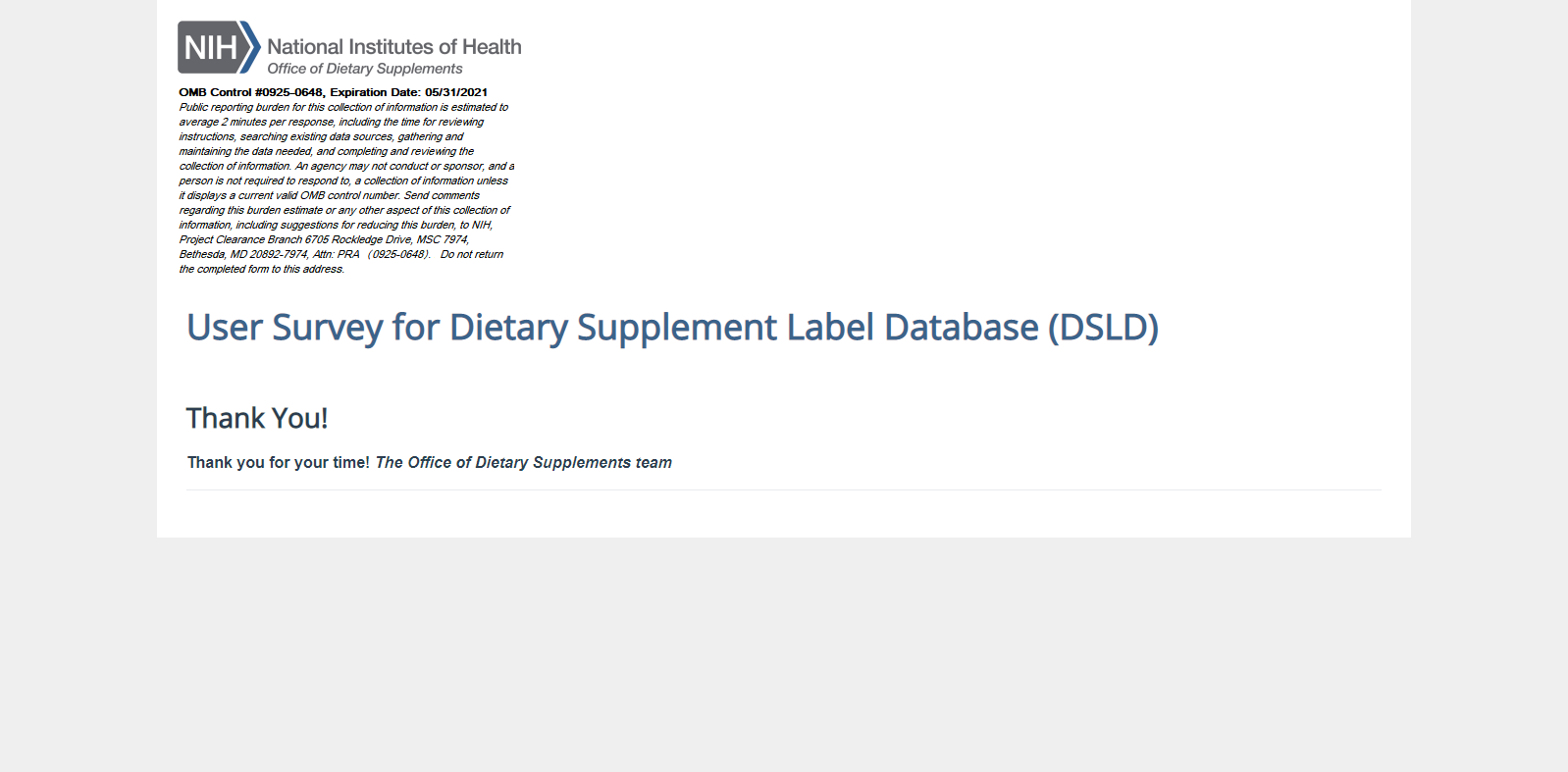
Task: Select the Office of Dietary Supplements subtitle
Action: tap(365, 69)
